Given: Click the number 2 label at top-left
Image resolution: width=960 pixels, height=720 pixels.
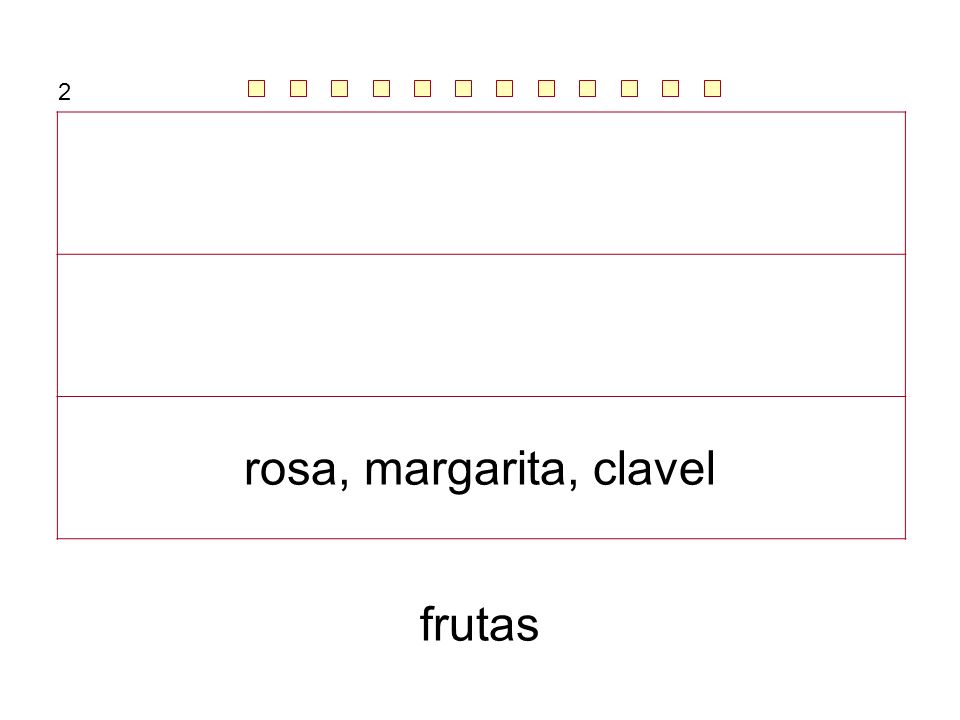Looking at the screenshot, I should (x=64, y=92).
